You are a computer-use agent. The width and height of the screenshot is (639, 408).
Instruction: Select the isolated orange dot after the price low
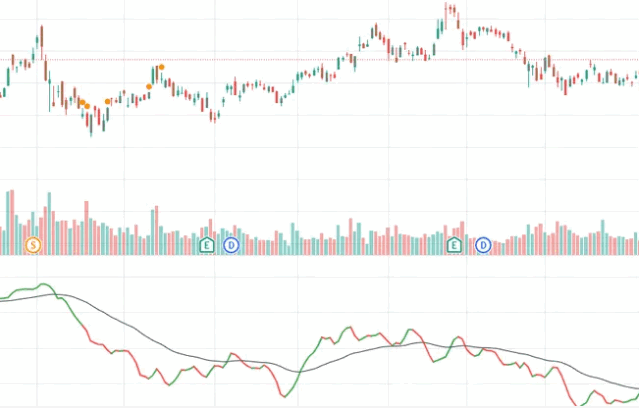pos(108,102)
